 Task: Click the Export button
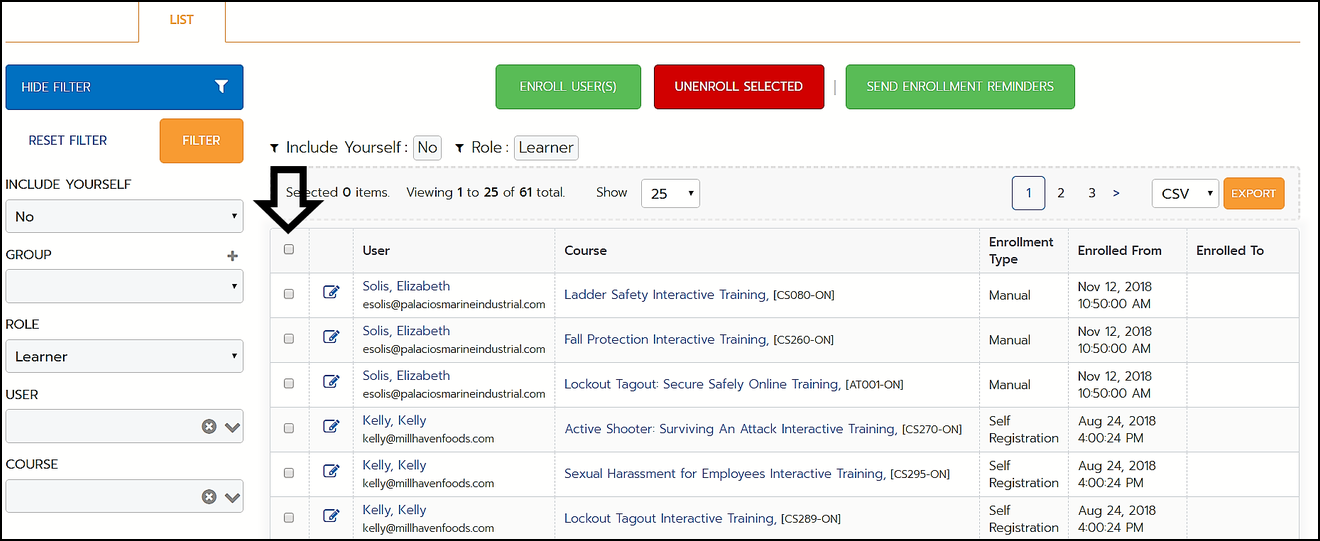pos(1253,194)
